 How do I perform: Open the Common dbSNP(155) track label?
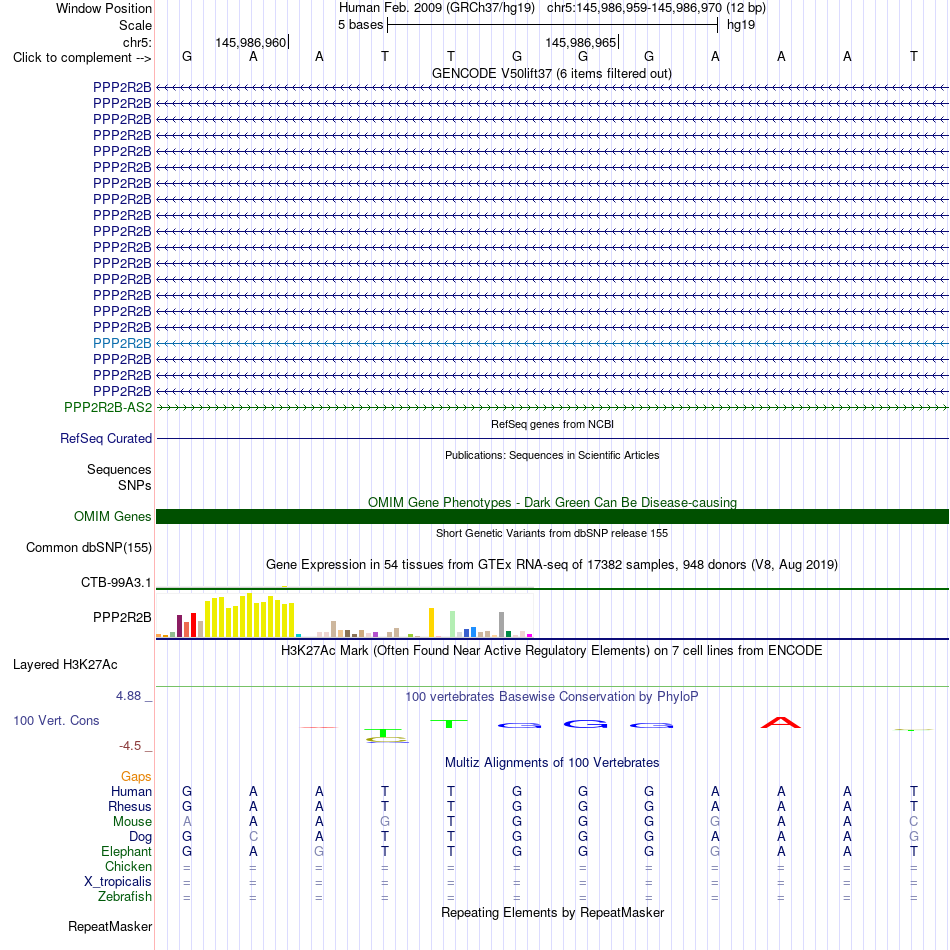tap(88, 547)
